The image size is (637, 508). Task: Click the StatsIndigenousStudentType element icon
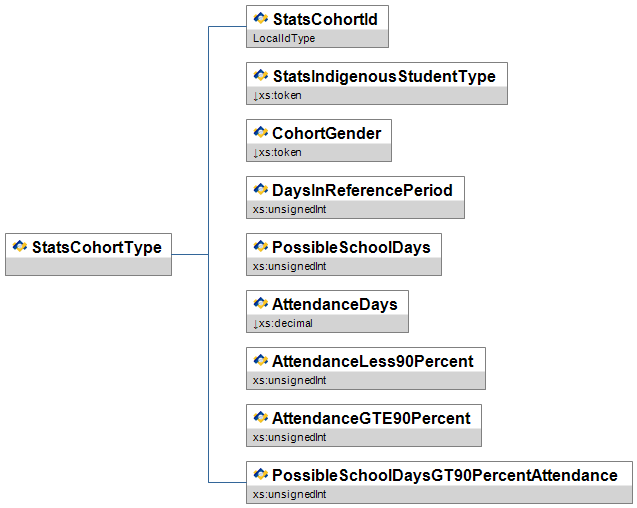pos(261,76)
